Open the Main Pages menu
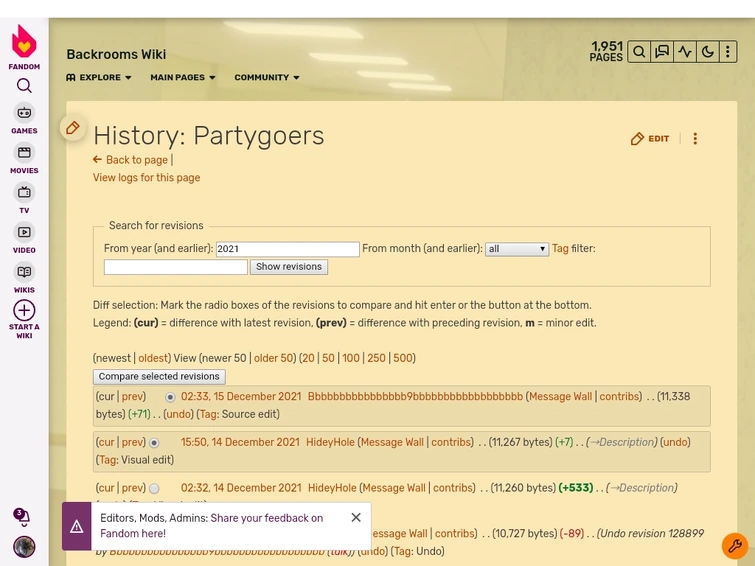Viewport: 755px width, 566px height. click(184, 78)
